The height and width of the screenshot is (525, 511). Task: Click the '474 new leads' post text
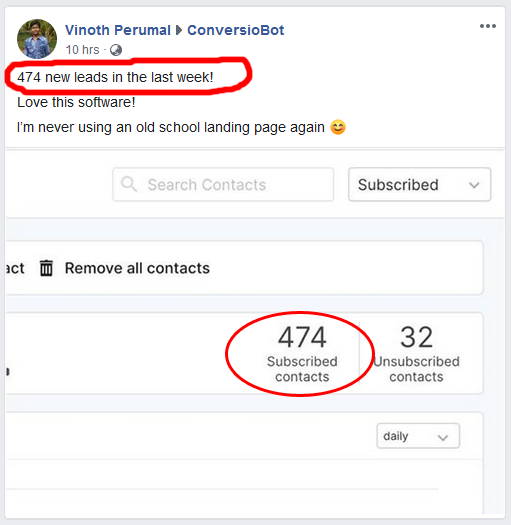(115, 77)
